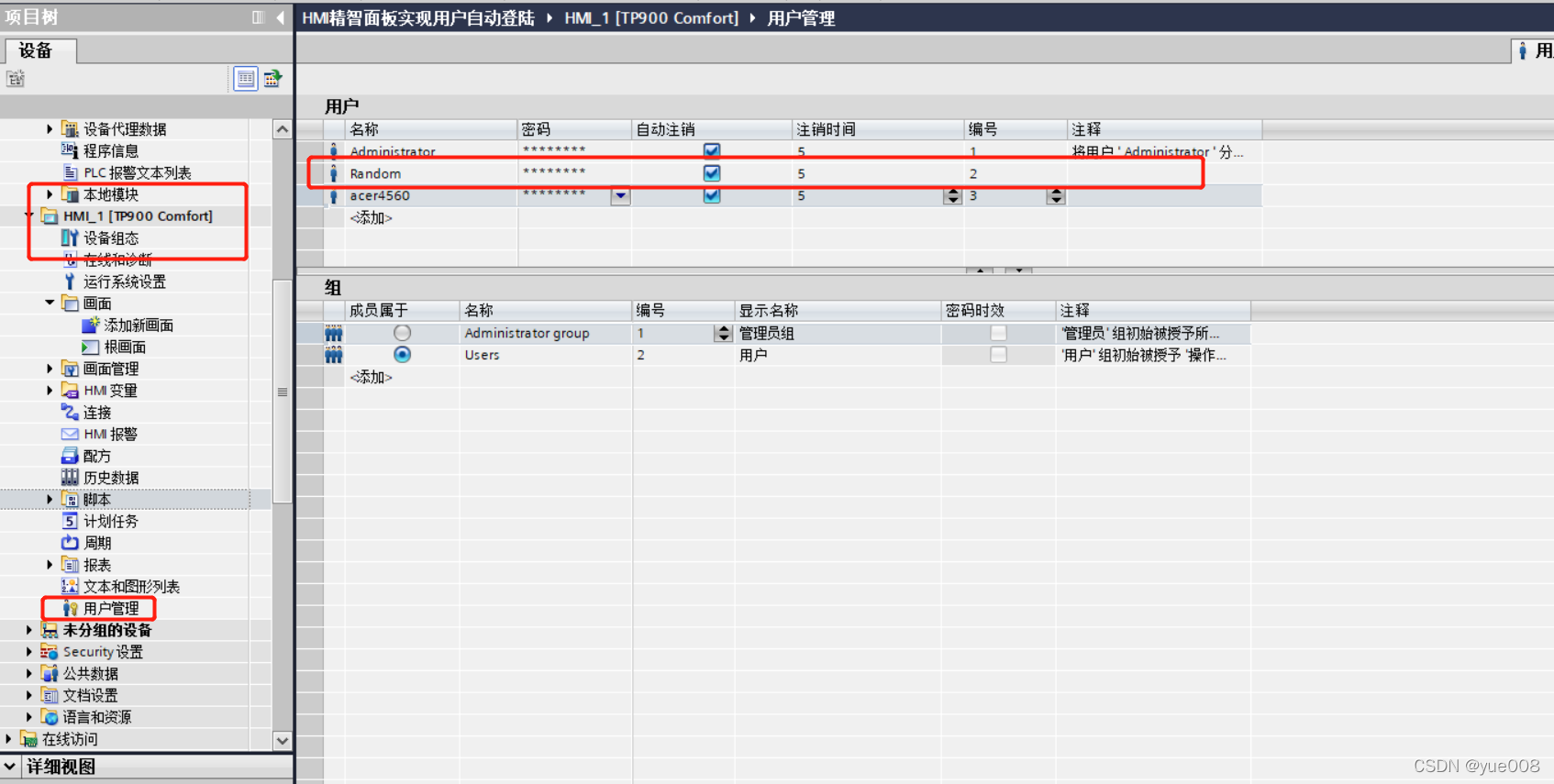Click the 配方 icon
1554x784 pixels.
pyautogui.click(x=70, y=456)
